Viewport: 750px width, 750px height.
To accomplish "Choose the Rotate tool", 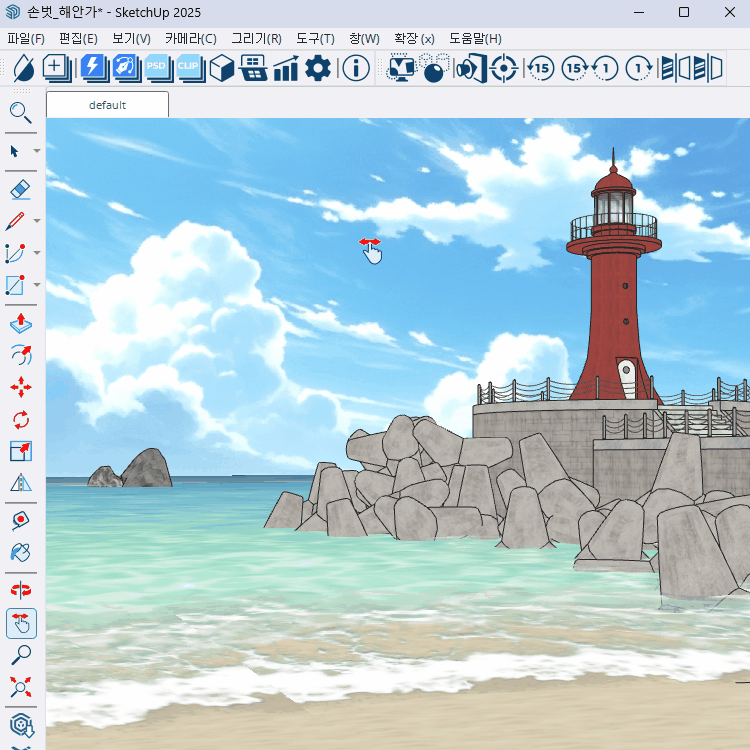I will (x=20, y=419).
